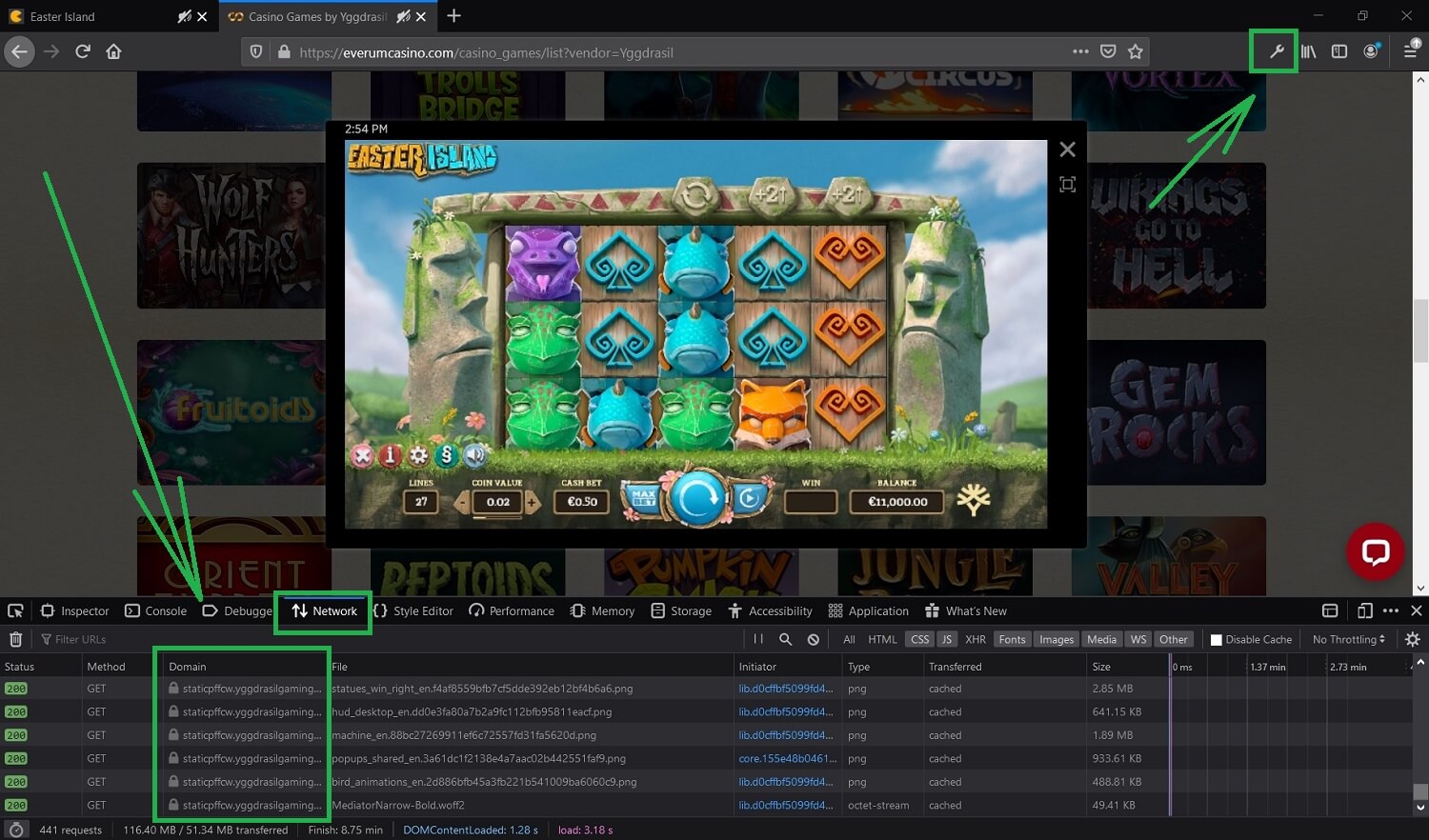This screenshot has width=1429, height=840.
Task: Sort requests by the Size column
Action: [1128, 667]
